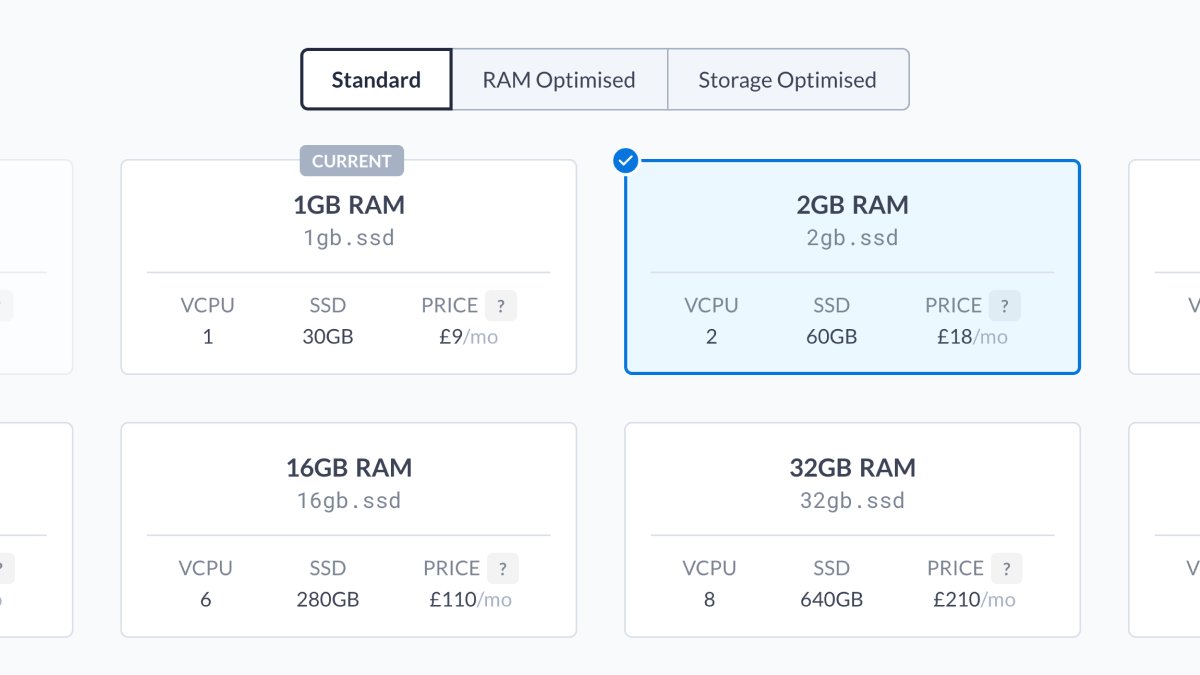
Task: Open the RAM Optimised tab
Action: 559,79
